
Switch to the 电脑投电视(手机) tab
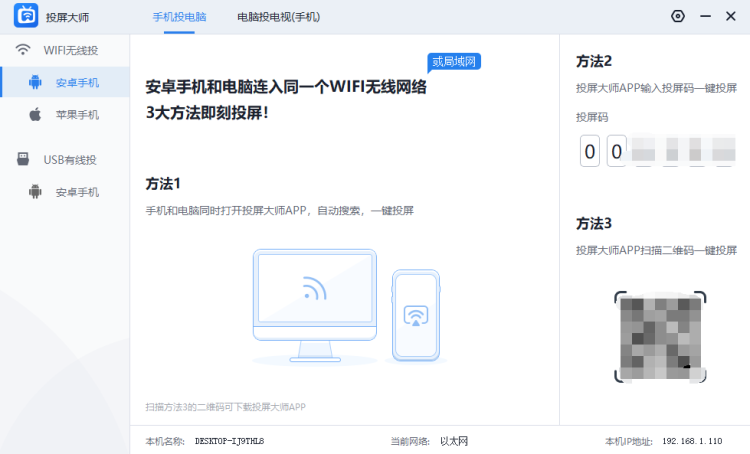[278, 17]
